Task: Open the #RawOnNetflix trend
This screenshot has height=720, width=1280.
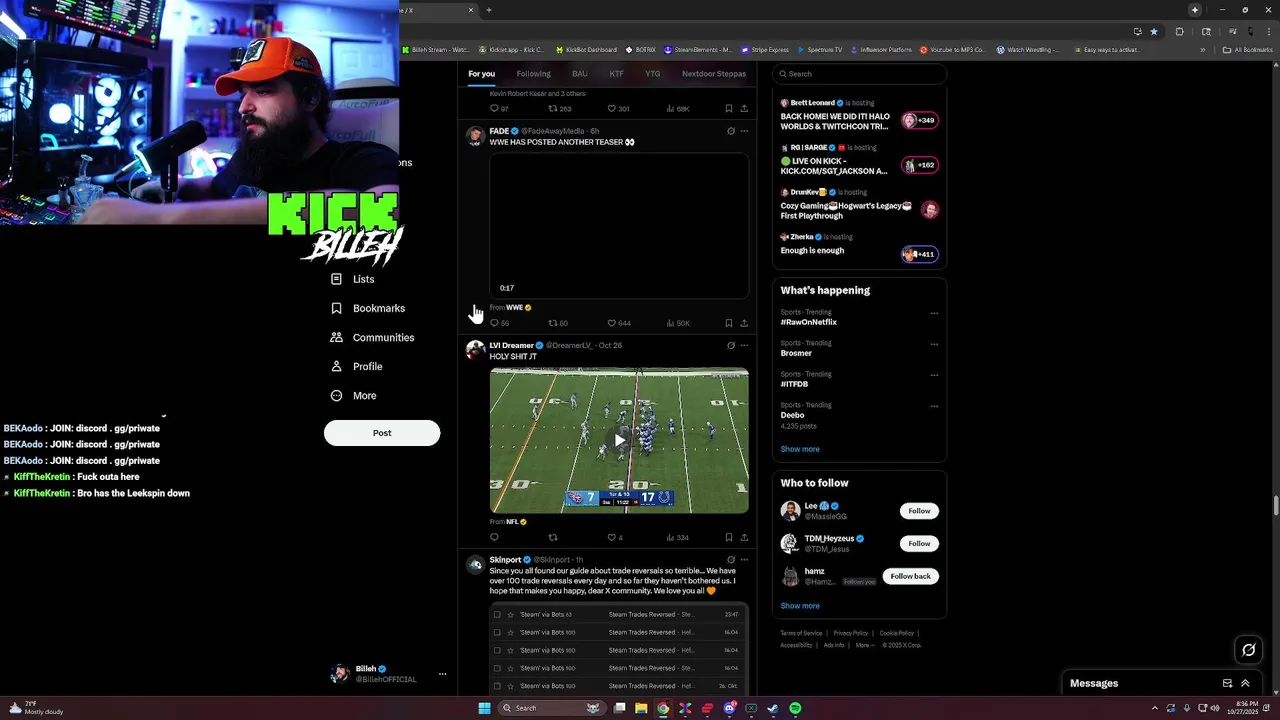Action: click(x=809, y=322)
